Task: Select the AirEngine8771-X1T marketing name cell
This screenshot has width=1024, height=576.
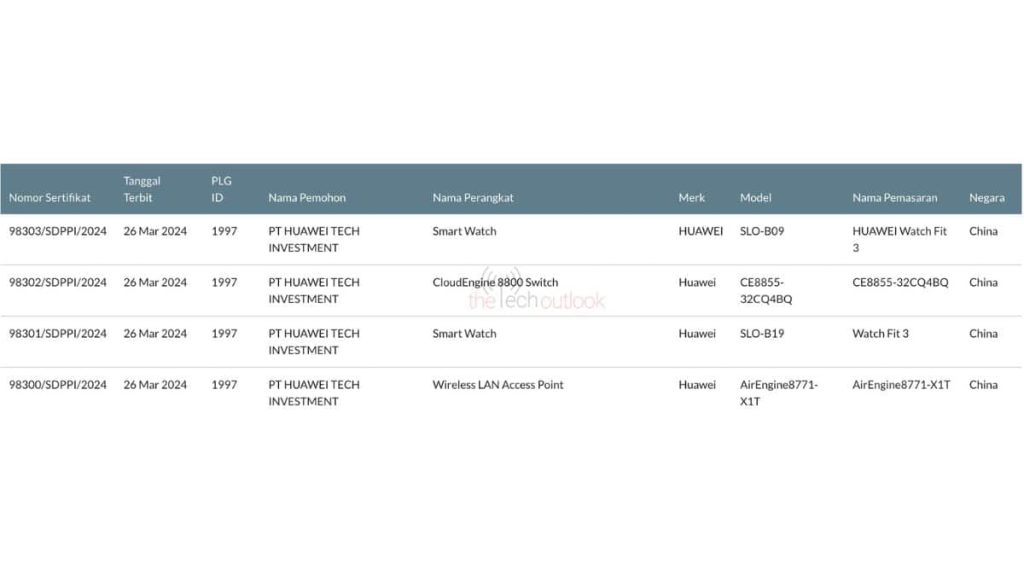Action: 901,384
